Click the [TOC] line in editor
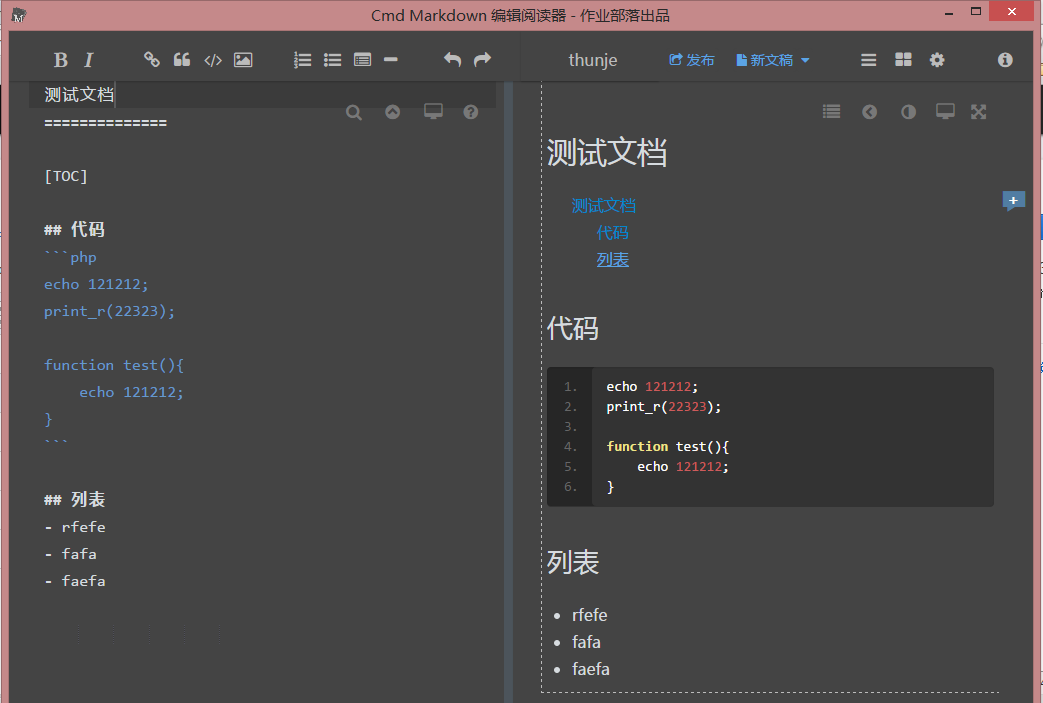Viewport: 1043px width, 703px height. click(66, 176)
